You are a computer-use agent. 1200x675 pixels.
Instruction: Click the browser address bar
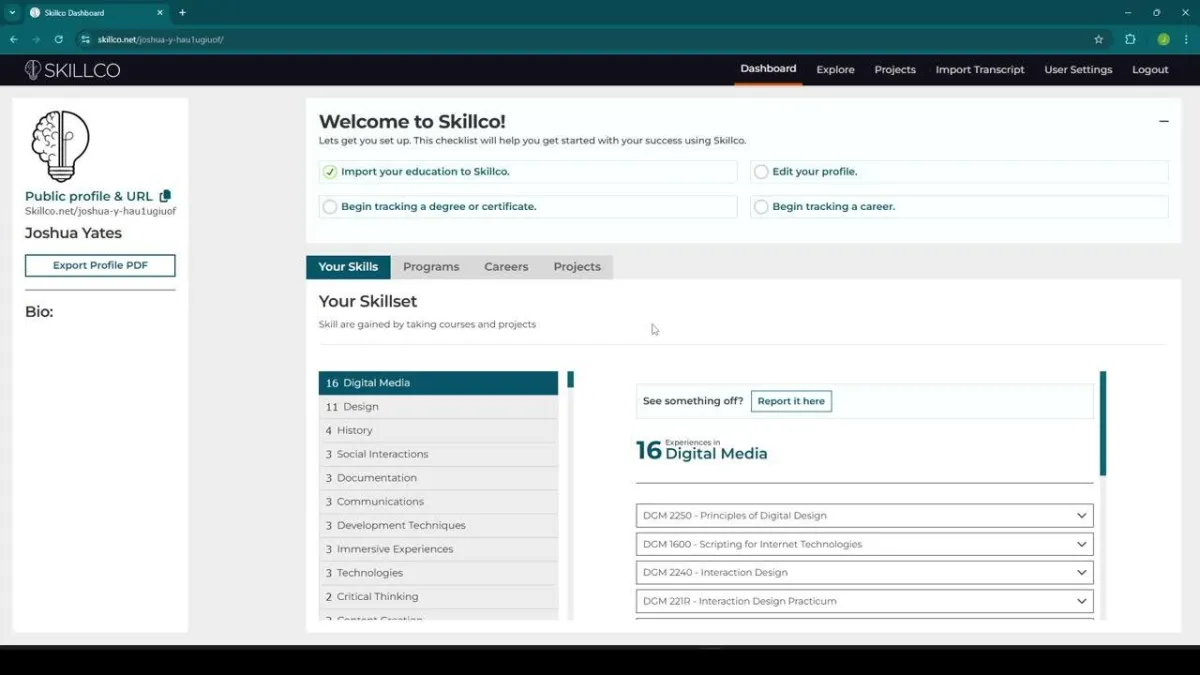590,40
